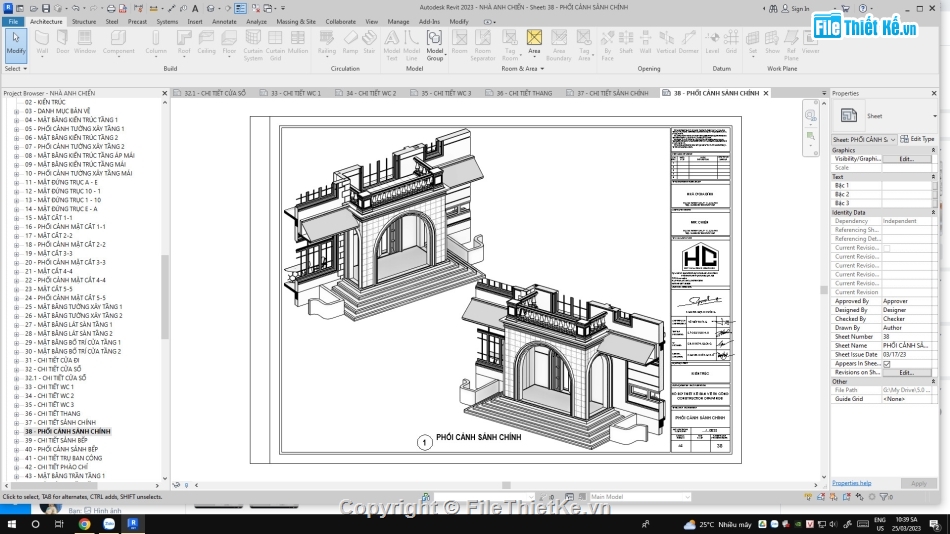
Task: Click Edit Type button
Action: pos(917,139)
